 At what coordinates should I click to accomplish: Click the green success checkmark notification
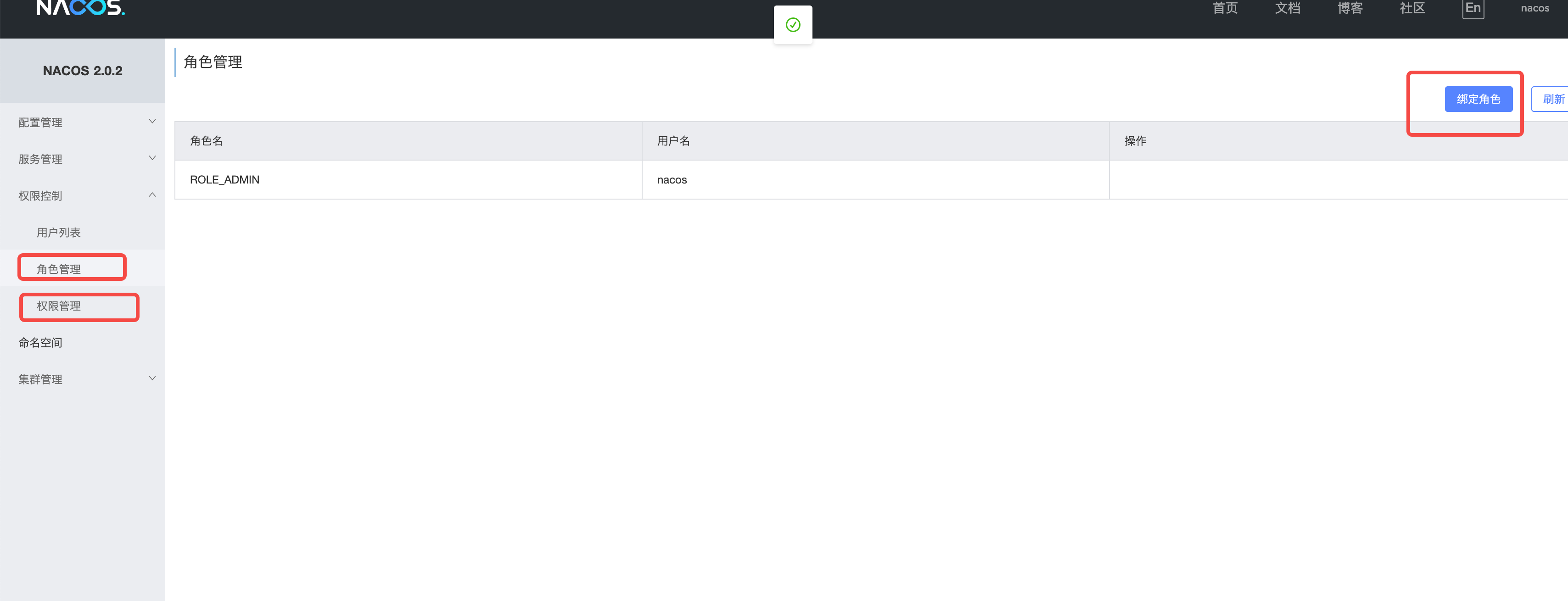click(793, 25)
